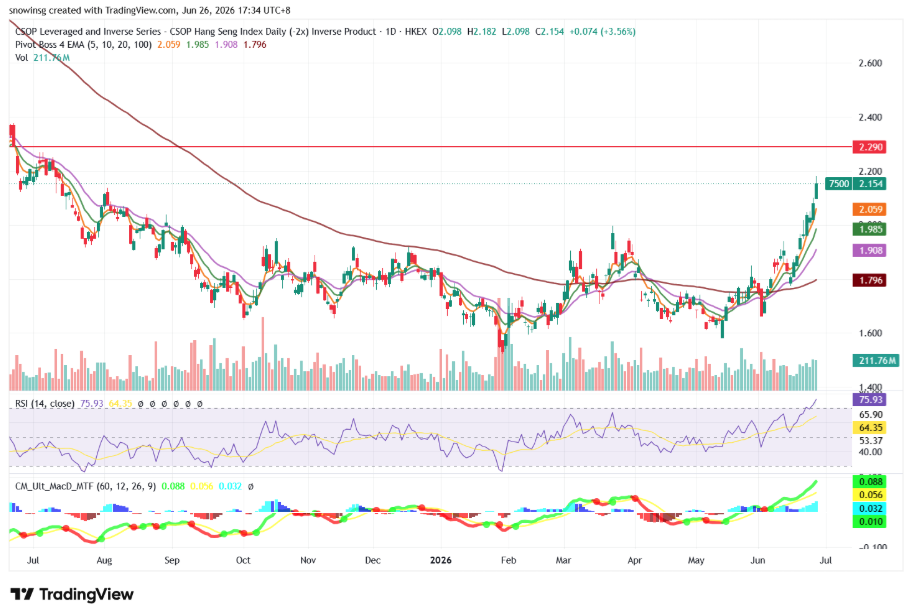Select the open value O2.098
This screenshot has width=911, height=614.
coord(447,31)
